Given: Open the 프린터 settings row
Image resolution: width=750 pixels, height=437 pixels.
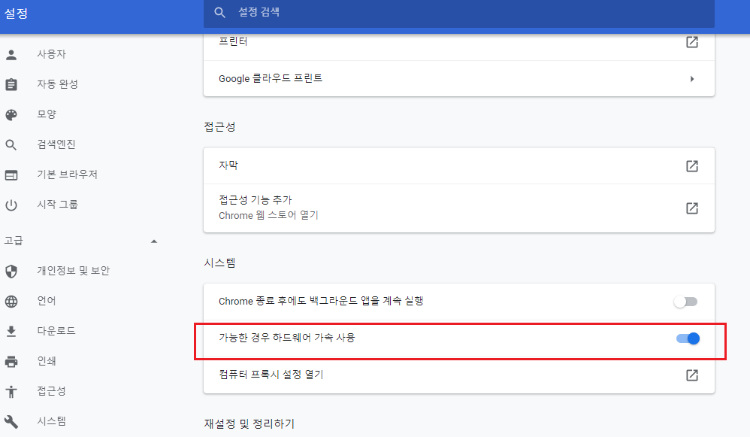Looking at the screenshot, I should [691, 42].
